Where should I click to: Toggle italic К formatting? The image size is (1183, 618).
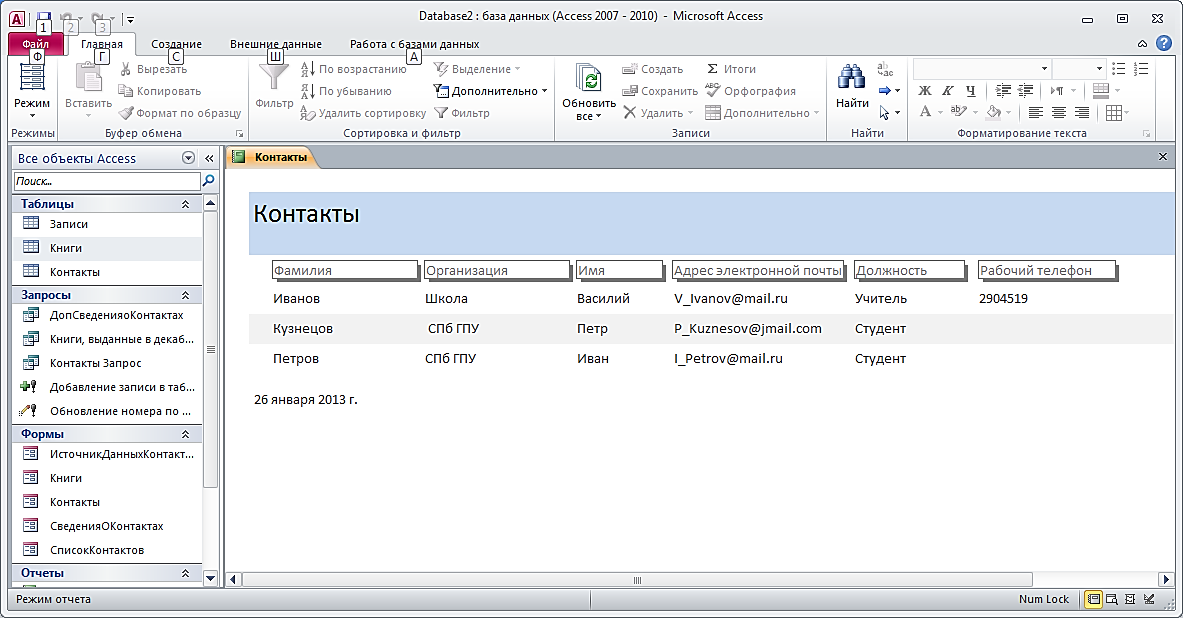point(948,91)
